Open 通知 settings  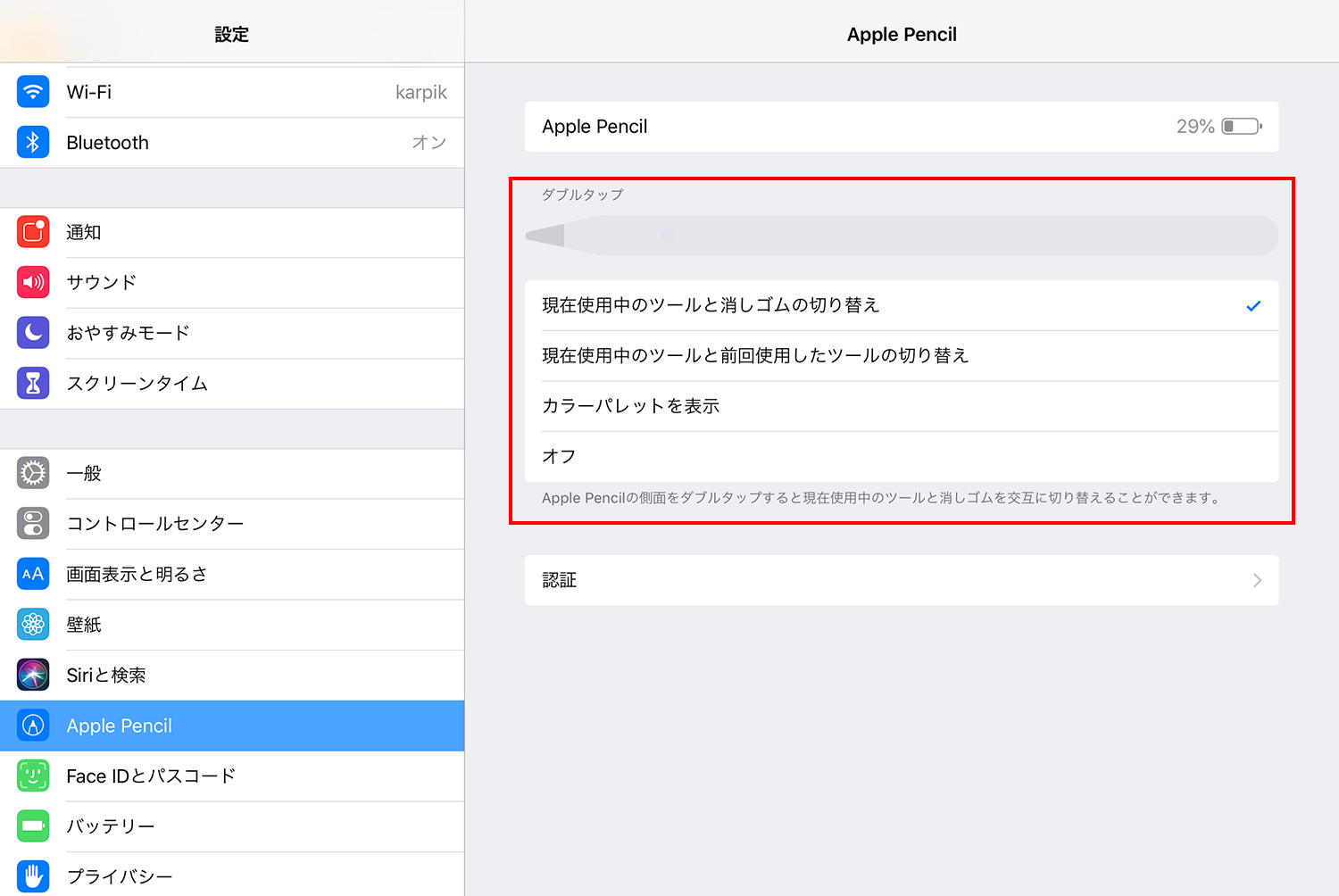232,232
